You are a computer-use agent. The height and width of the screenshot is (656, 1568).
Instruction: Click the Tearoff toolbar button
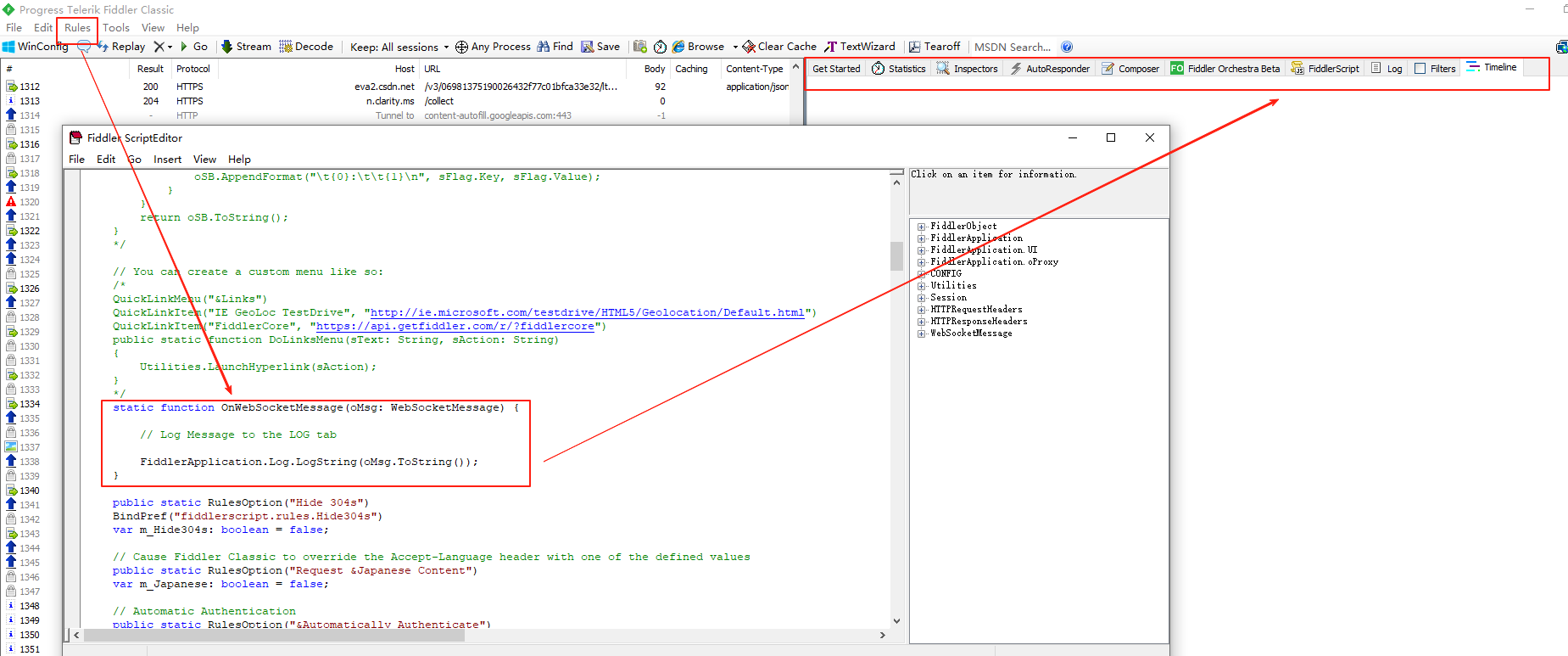pyautogui.click(x=935, y=47)
